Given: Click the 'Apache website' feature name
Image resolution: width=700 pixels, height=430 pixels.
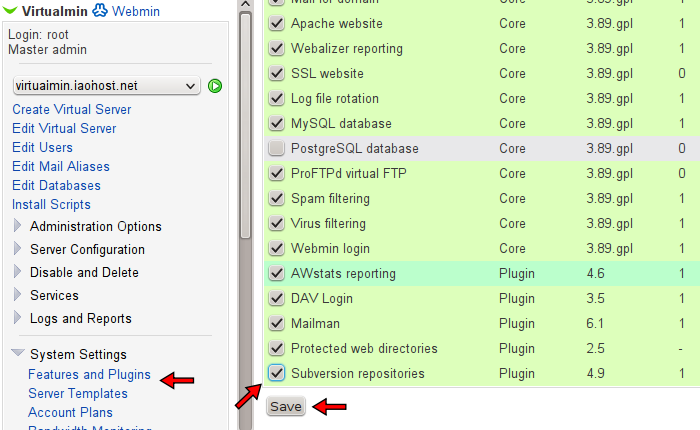Looking at the screenshot, I should (x=337, y=24).
